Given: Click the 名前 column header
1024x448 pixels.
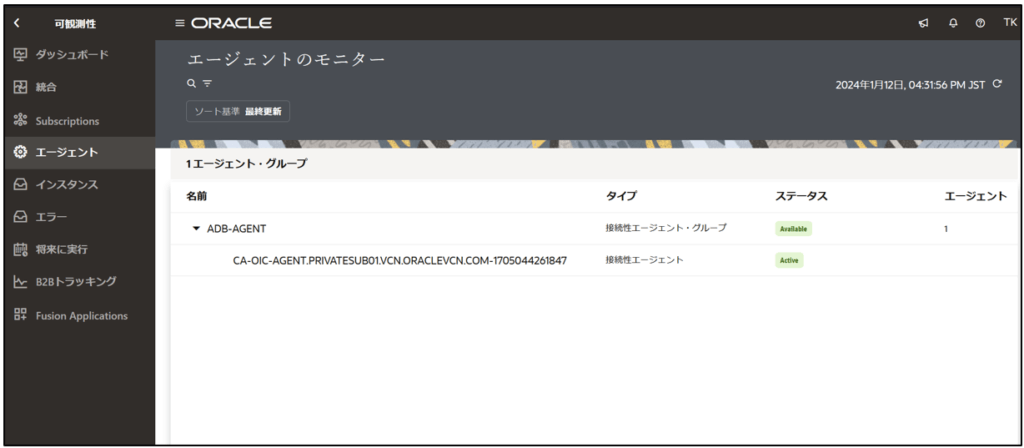Looking at the screenshot, I should [197, 197].
